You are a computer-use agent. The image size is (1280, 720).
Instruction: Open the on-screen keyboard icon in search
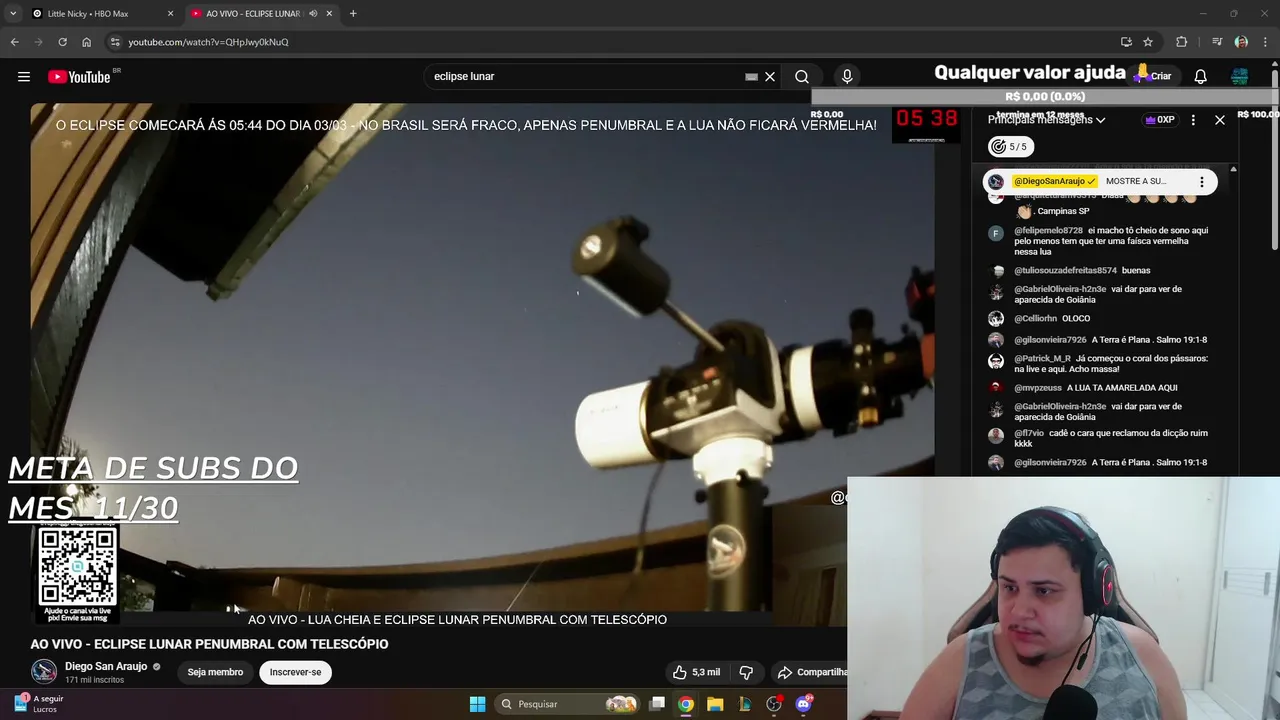(x=751, y=76)
